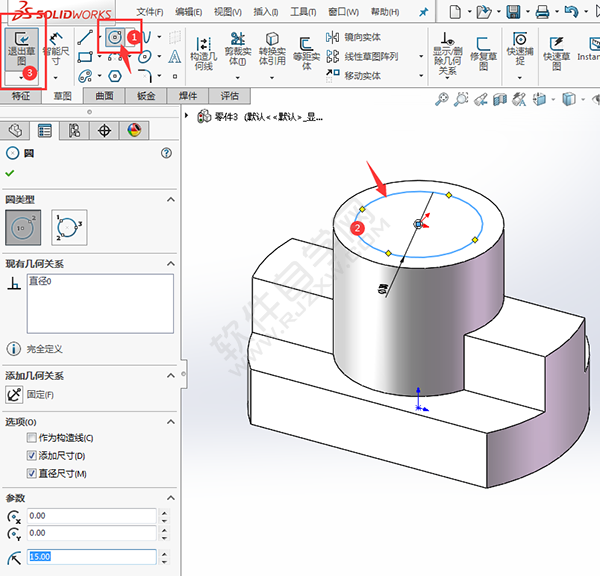Select the Ellipse sketch tool
The width and height of the screenshot is (600, 576).
click(145, 57)
